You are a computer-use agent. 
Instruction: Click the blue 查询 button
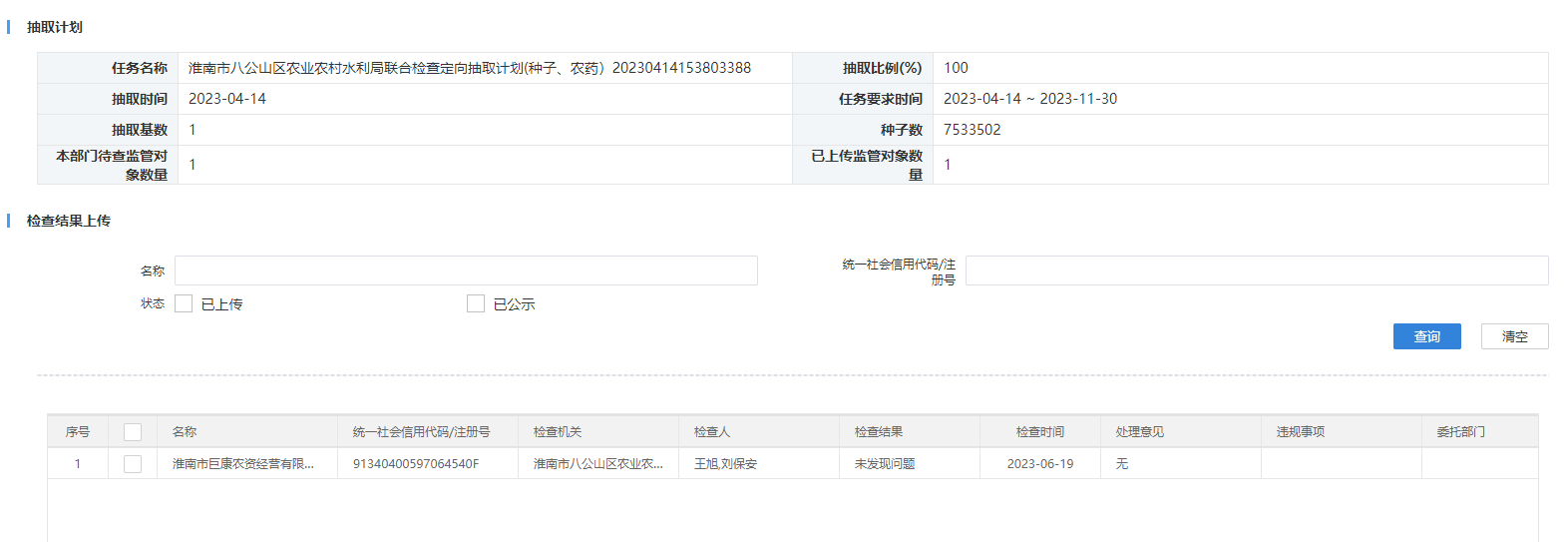pos(1426,336)
